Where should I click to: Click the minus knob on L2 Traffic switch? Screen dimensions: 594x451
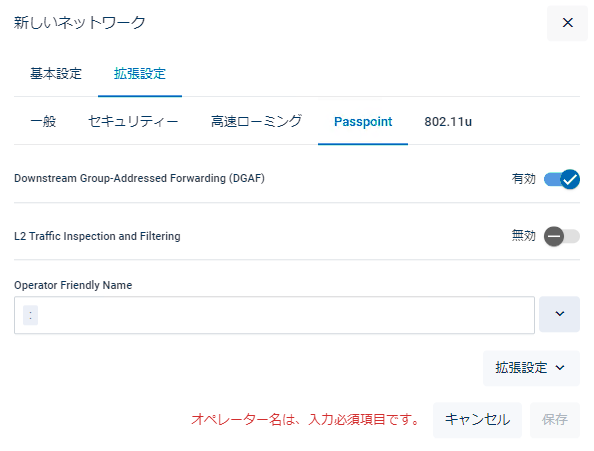click(554, 236)
